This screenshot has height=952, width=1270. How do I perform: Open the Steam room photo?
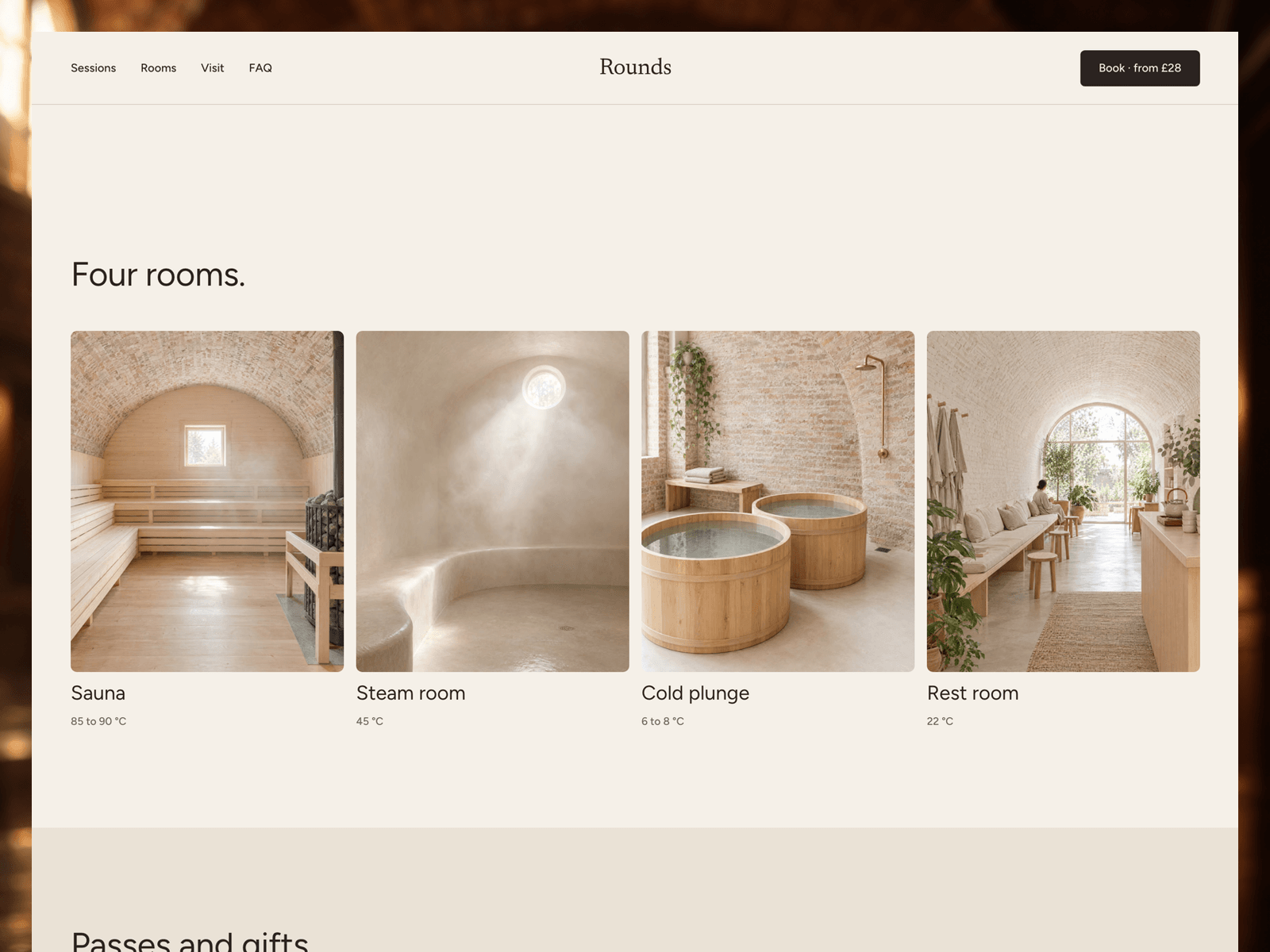492,501
